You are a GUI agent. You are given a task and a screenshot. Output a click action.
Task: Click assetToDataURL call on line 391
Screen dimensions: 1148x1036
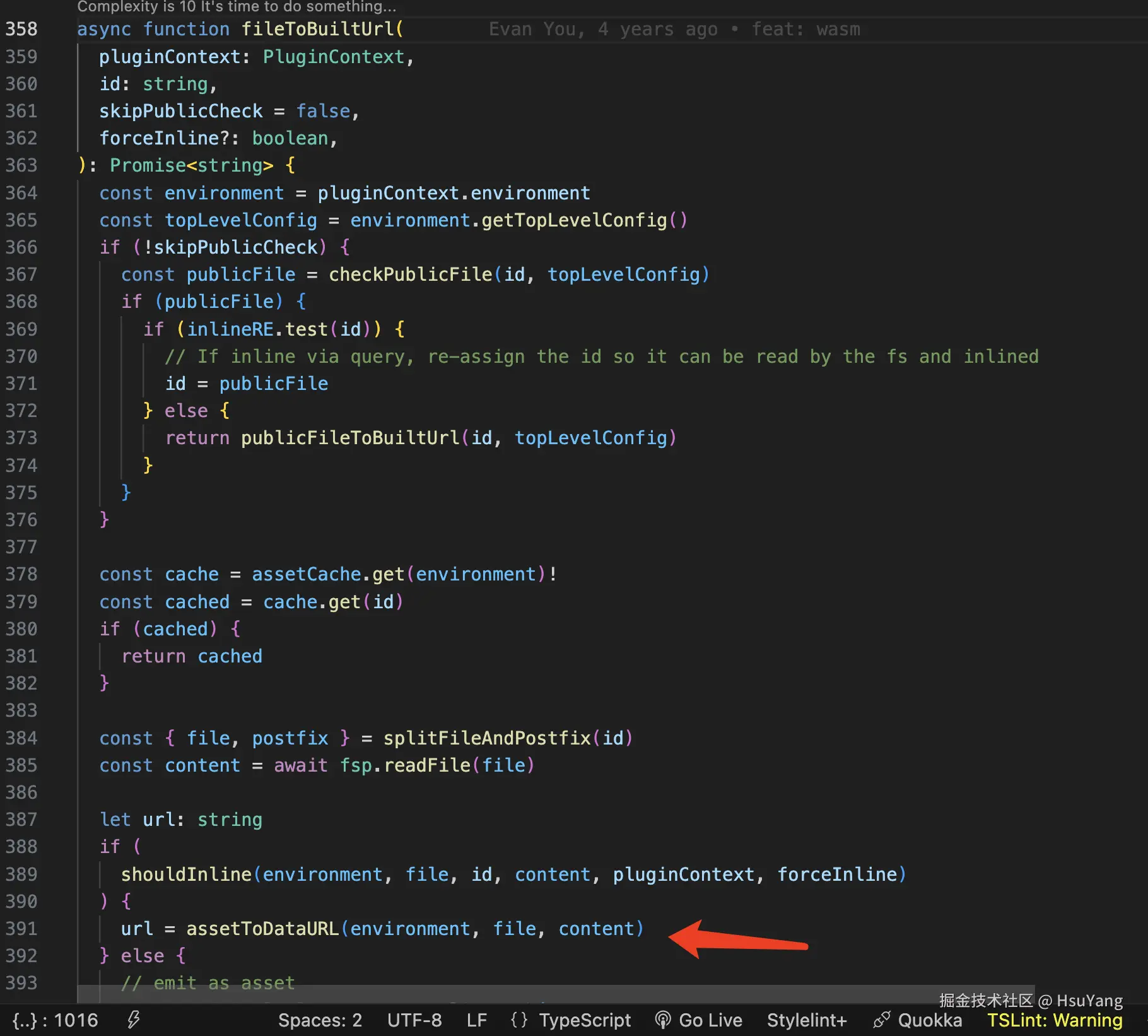point(262,929)
